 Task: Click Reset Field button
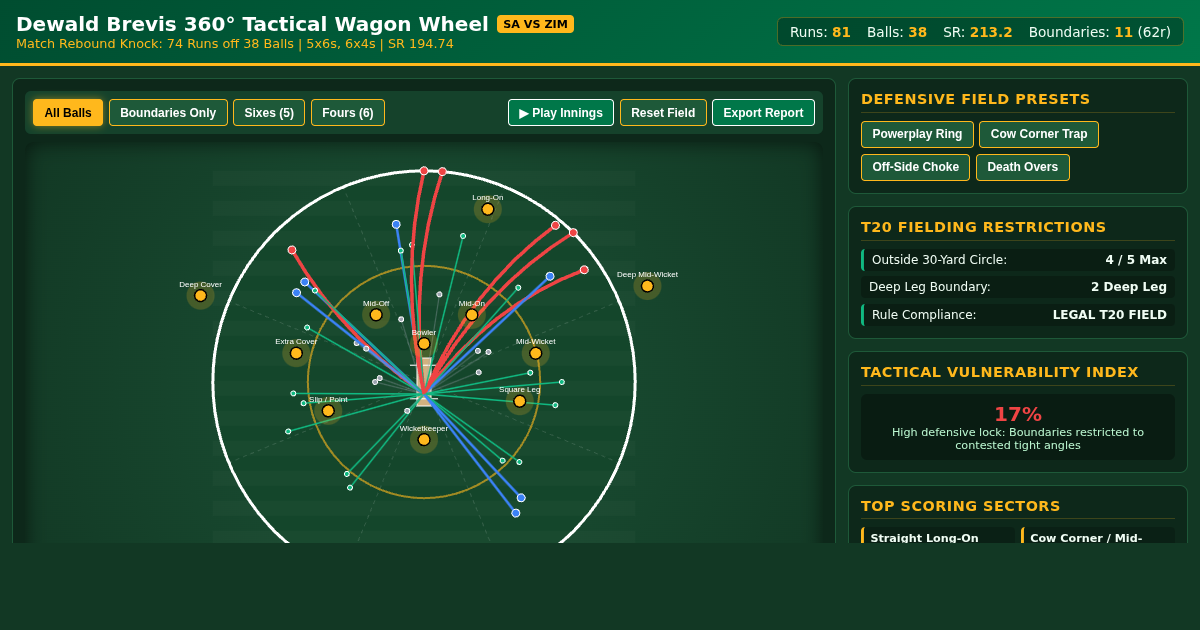[x=663, y=113]
